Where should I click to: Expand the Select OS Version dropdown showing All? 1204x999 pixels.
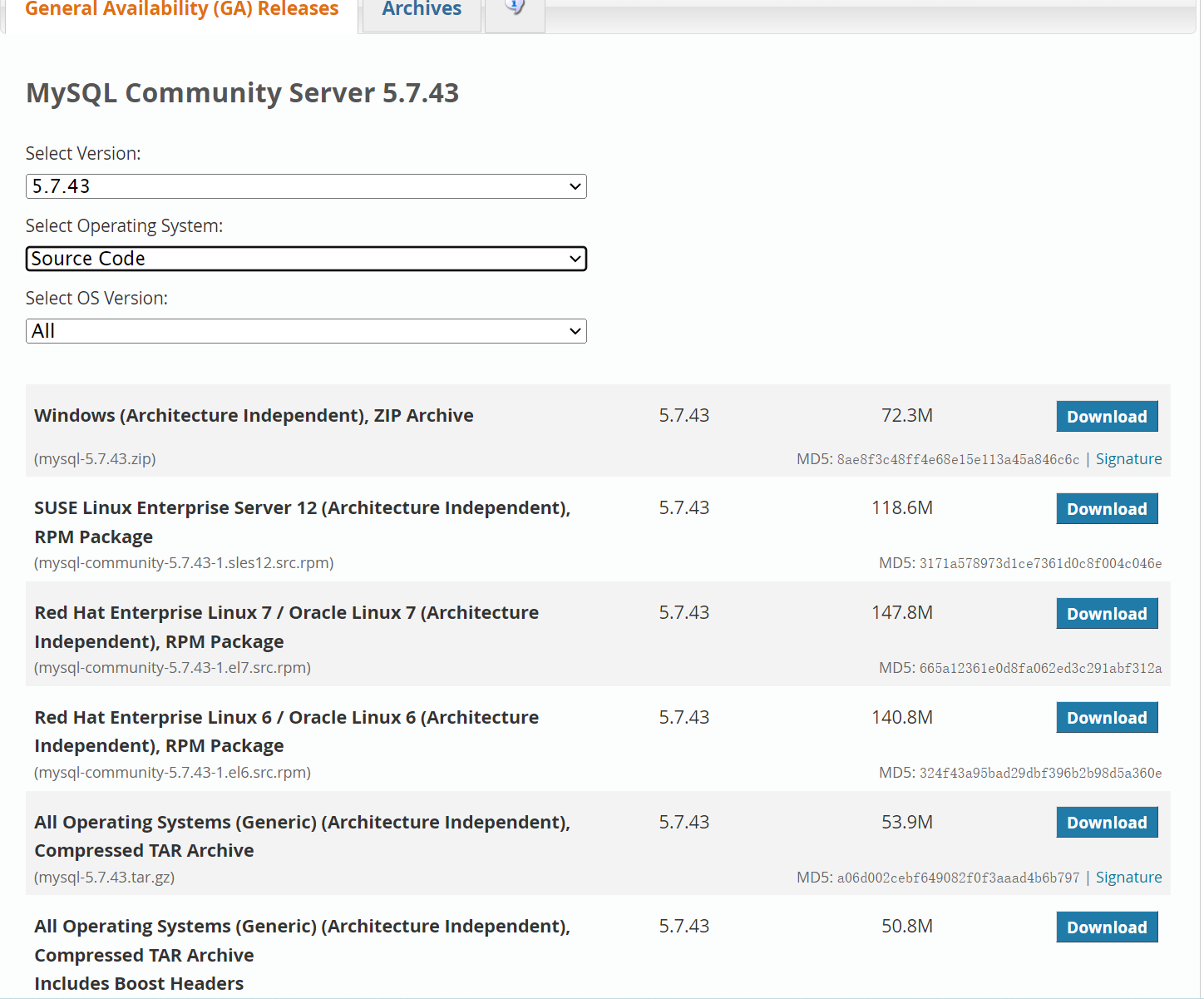pos(306,331)
